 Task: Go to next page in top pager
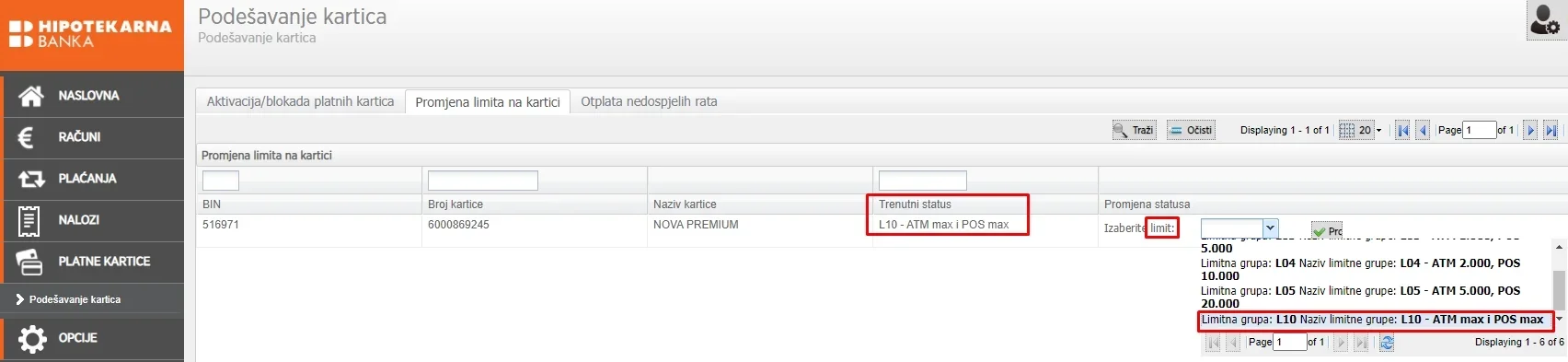point(1530,130)
